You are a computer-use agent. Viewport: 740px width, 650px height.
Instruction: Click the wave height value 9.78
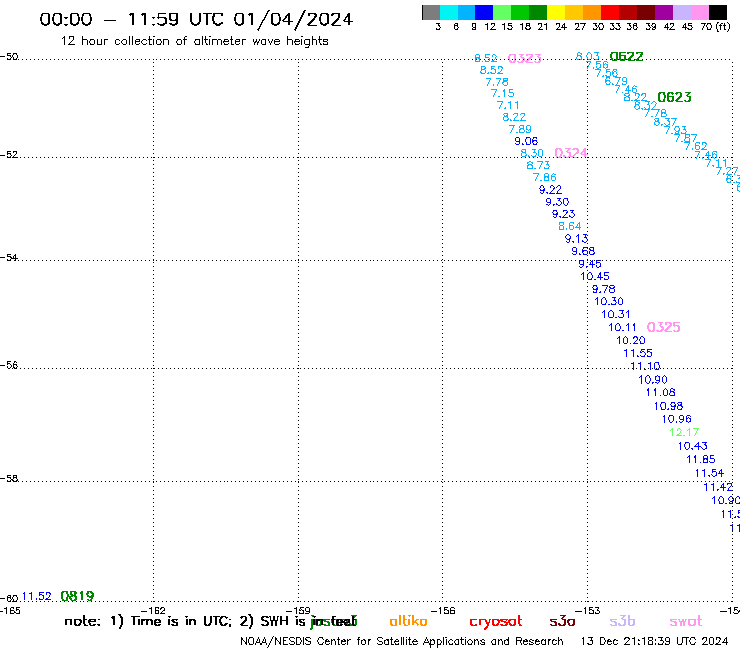point(604,289)
